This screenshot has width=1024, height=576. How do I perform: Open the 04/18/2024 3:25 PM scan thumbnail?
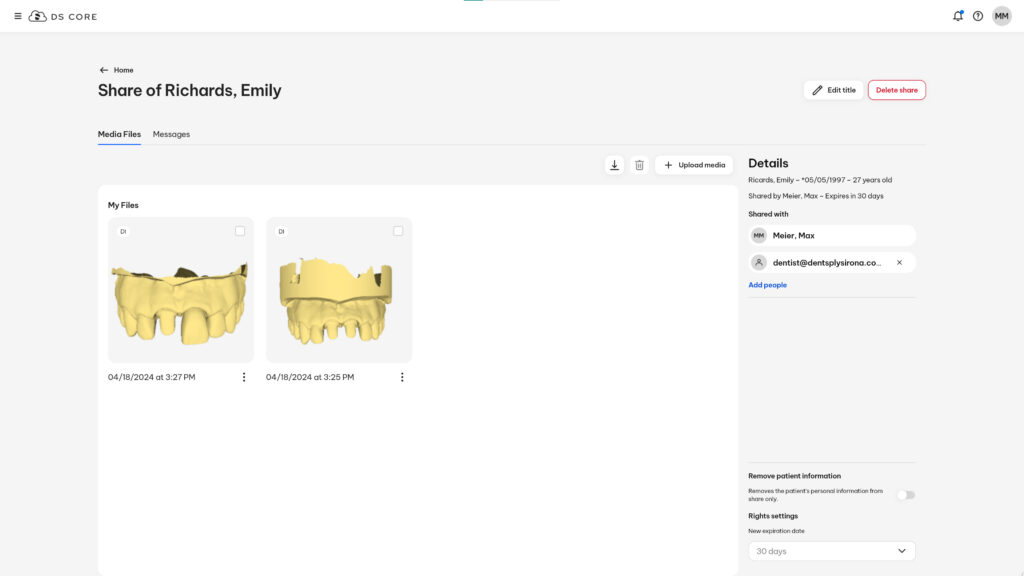coord(339,290)
